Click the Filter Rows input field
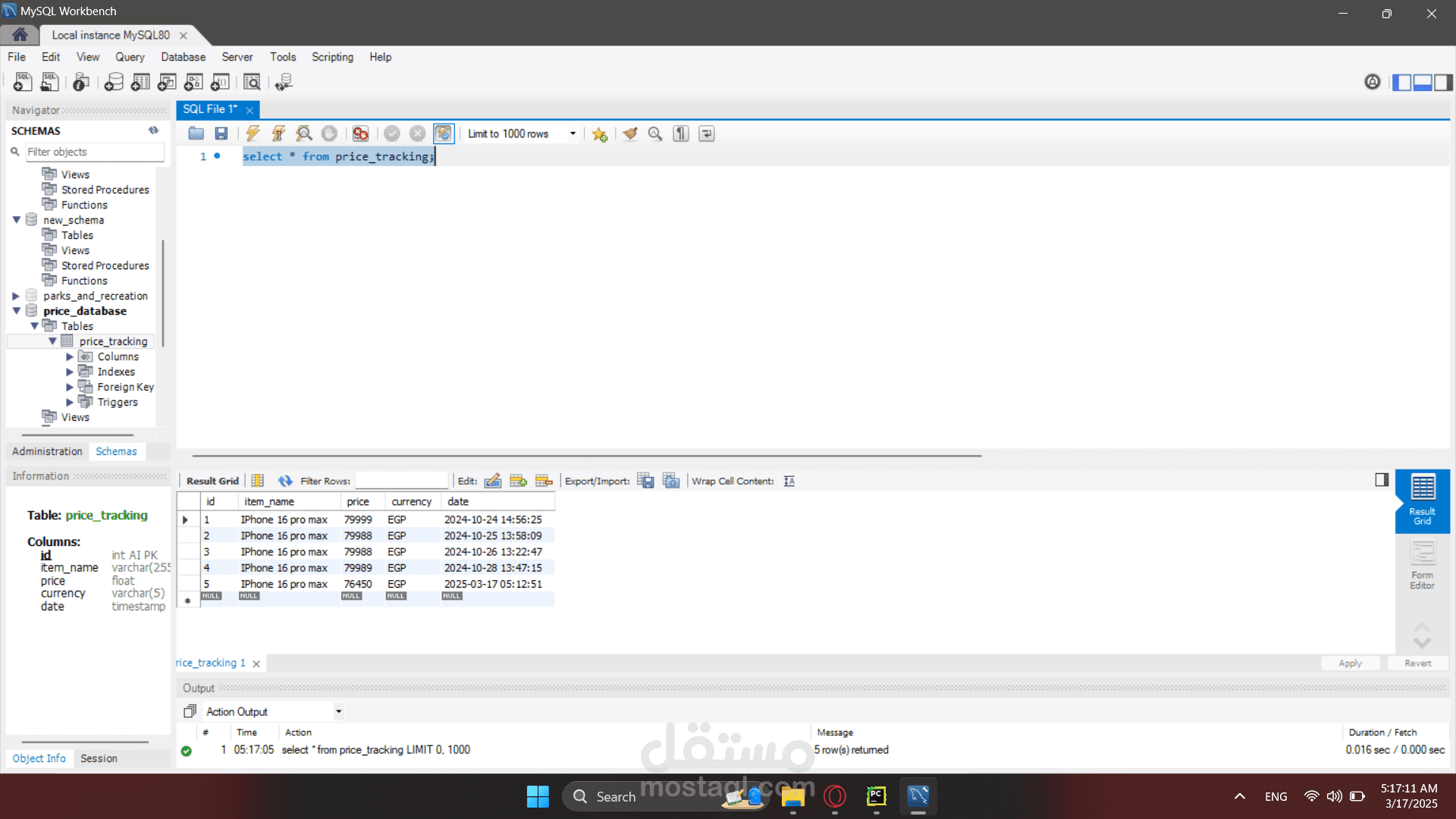1456x819 pixels. [402, 481]
